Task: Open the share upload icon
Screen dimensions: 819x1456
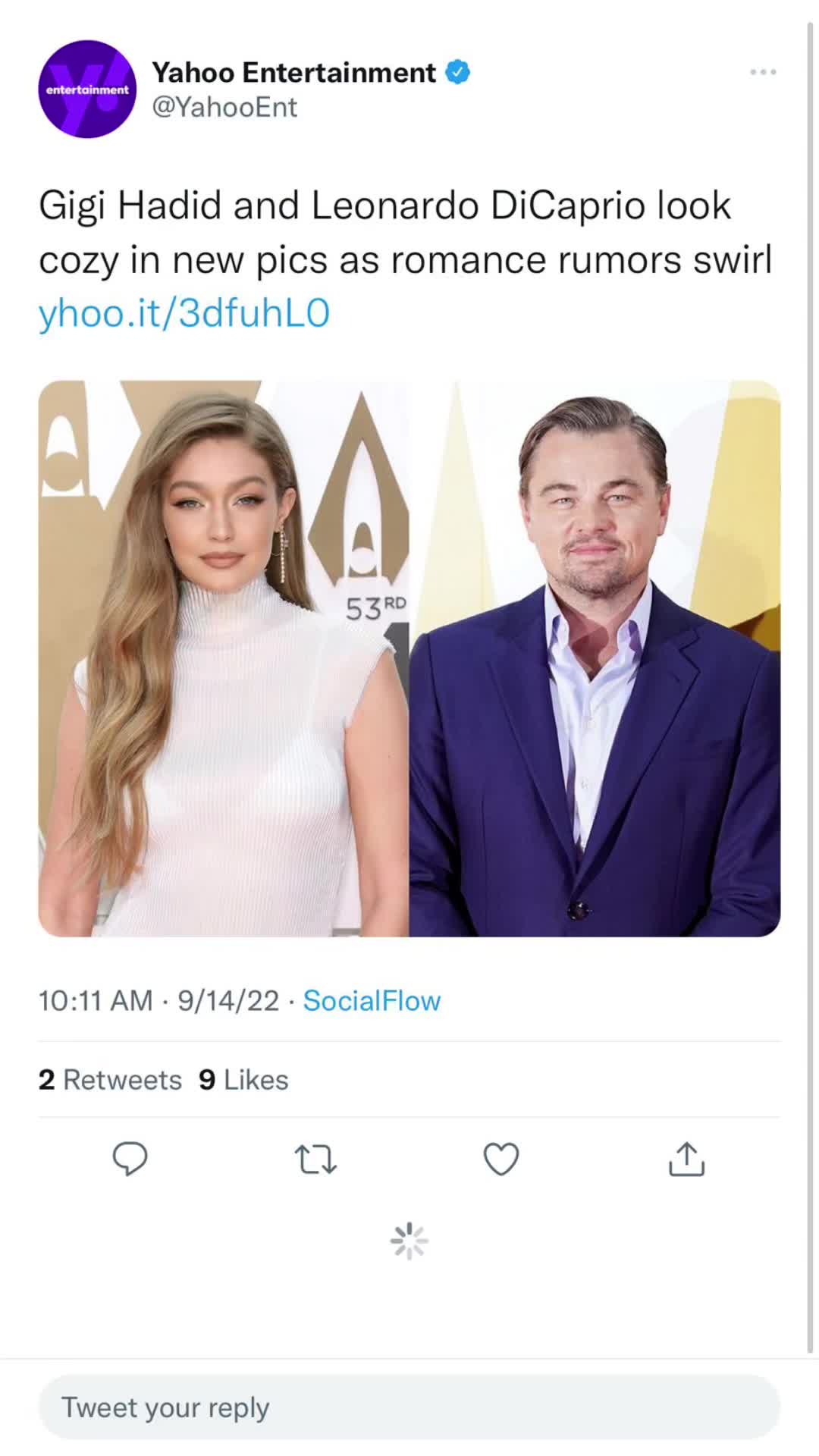Action: click(687, 1159)
